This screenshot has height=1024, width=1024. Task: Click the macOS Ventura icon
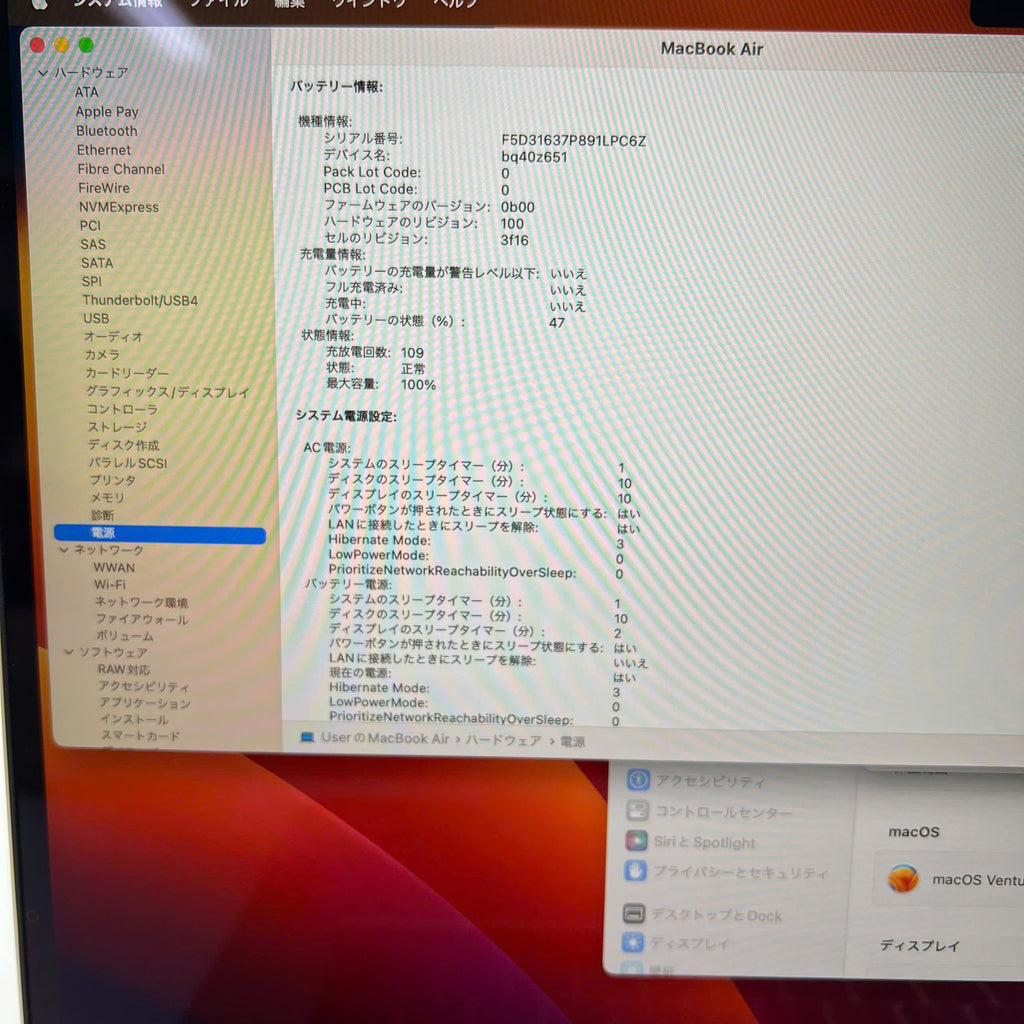[x=903, y=879]
